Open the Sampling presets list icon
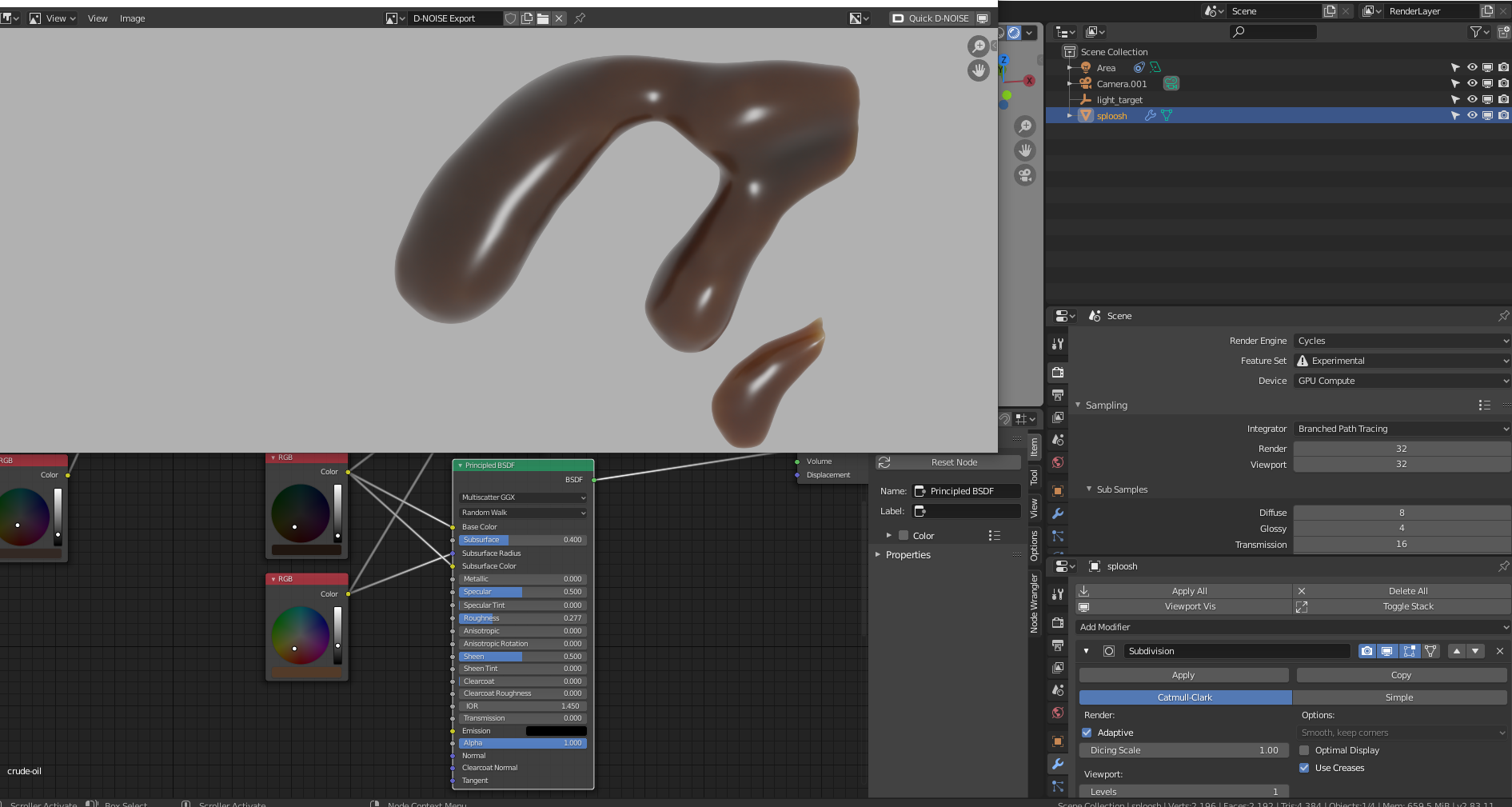This screenshot has width=1512, height=807. [1485, 405]
